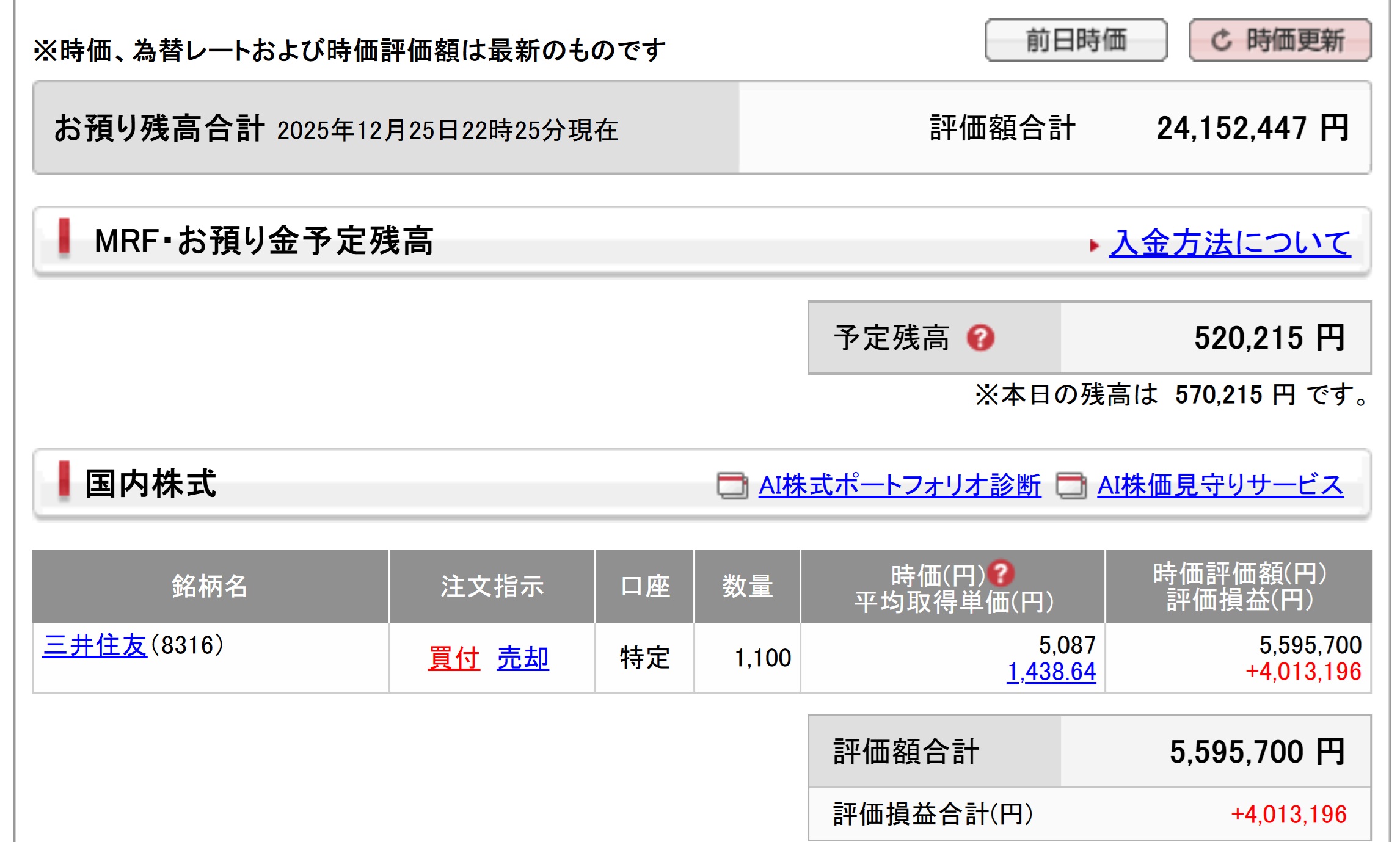The height and width of the screenshot is (842, 1400).
Task: Open the 三井住友 stock detail link
Action: (x=95, y=645)
